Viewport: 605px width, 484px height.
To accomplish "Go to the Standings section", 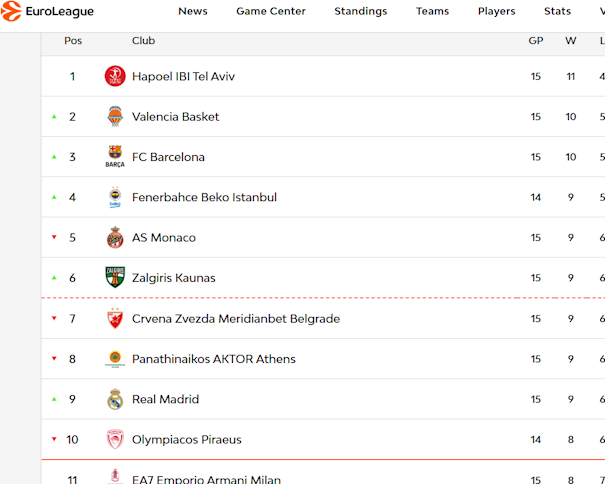I will pyautogui.click(x=361, y=12).
